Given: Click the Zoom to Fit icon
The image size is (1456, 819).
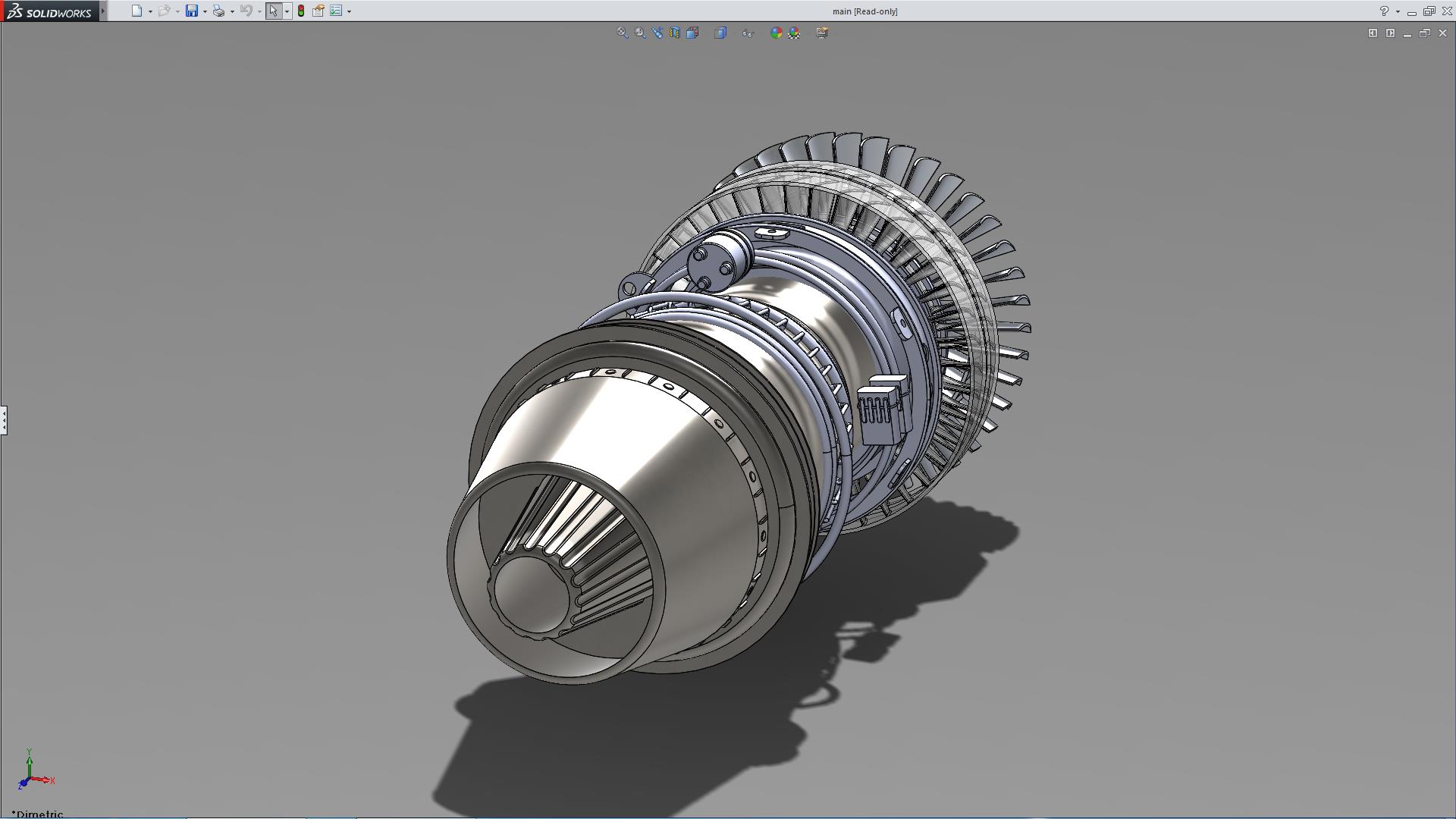Looking at the screenshot, I should (x=622, y=33).
